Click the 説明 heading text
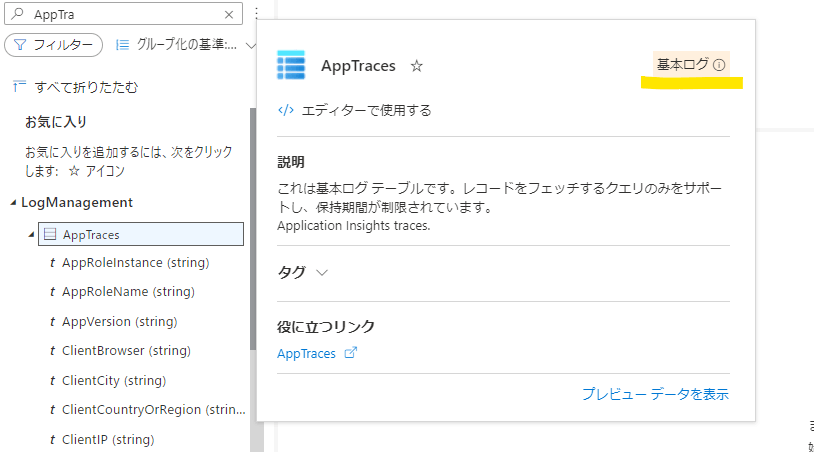This screenshot has width=814, height=452. [291, 162]
